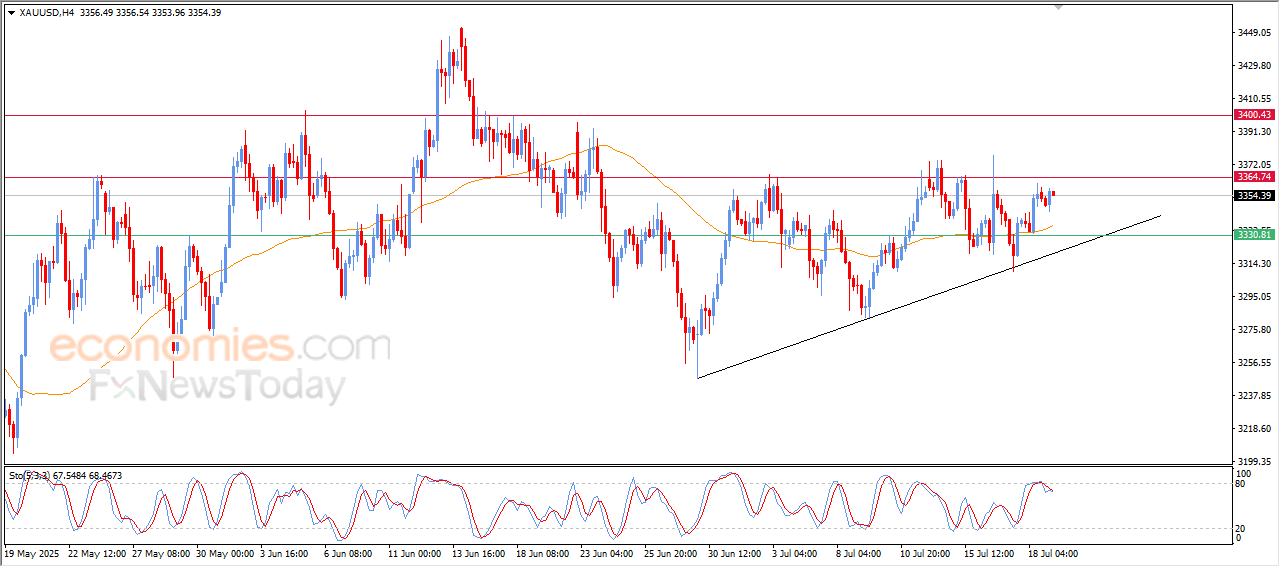This screenshot has height=567, width=1280.
Task: Click the Sto(5,3,3) indicator label
Action: coord(31,475)
